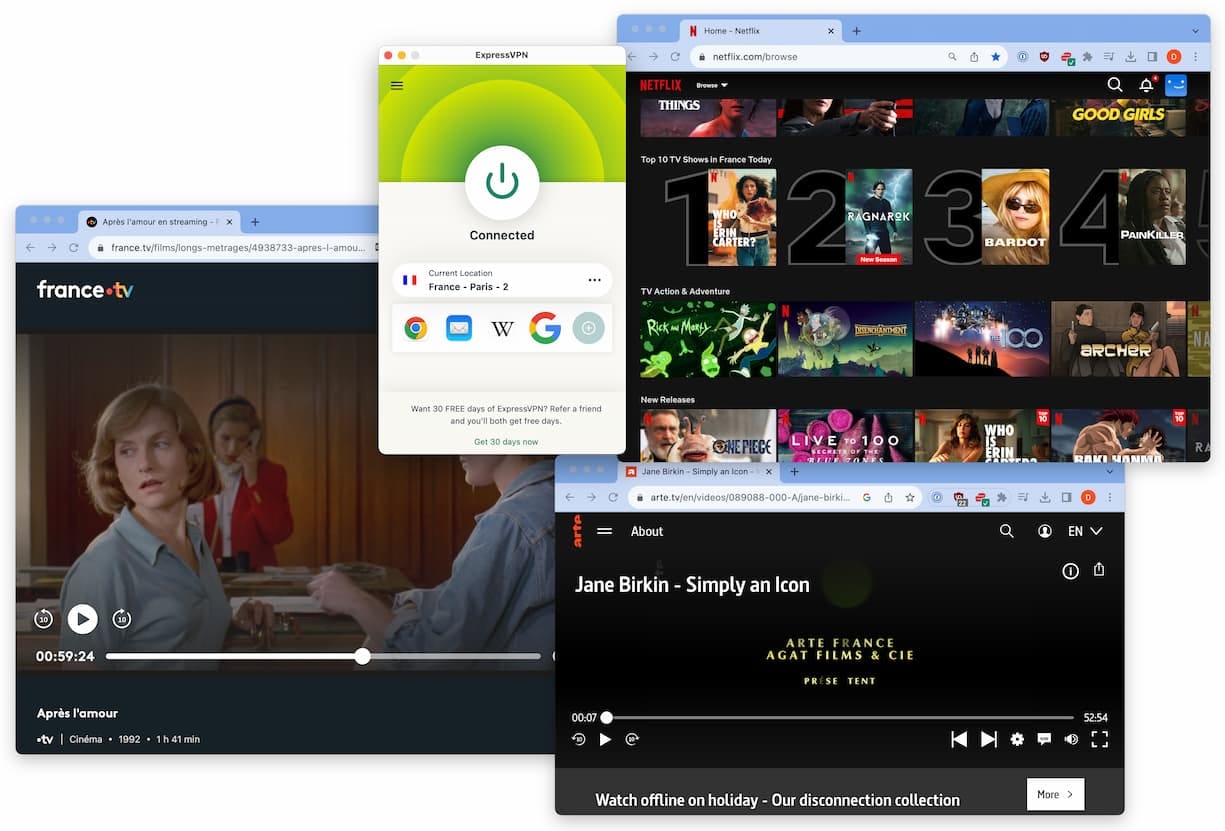Toggle side panel in Netflix window
The height and width of the screenshot is (831, 1225).
pos(1152,57)
